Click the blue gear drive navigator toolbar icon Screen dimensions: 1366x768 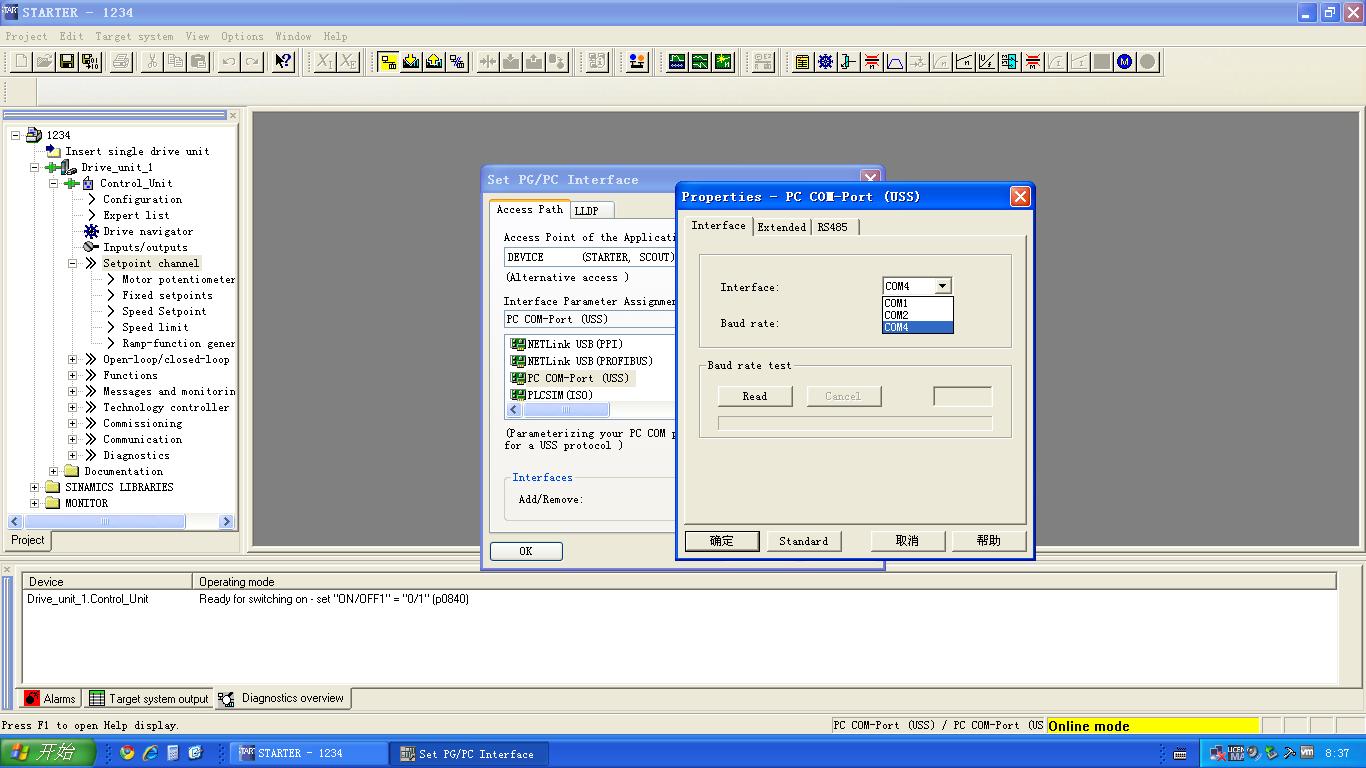point(825,62)
